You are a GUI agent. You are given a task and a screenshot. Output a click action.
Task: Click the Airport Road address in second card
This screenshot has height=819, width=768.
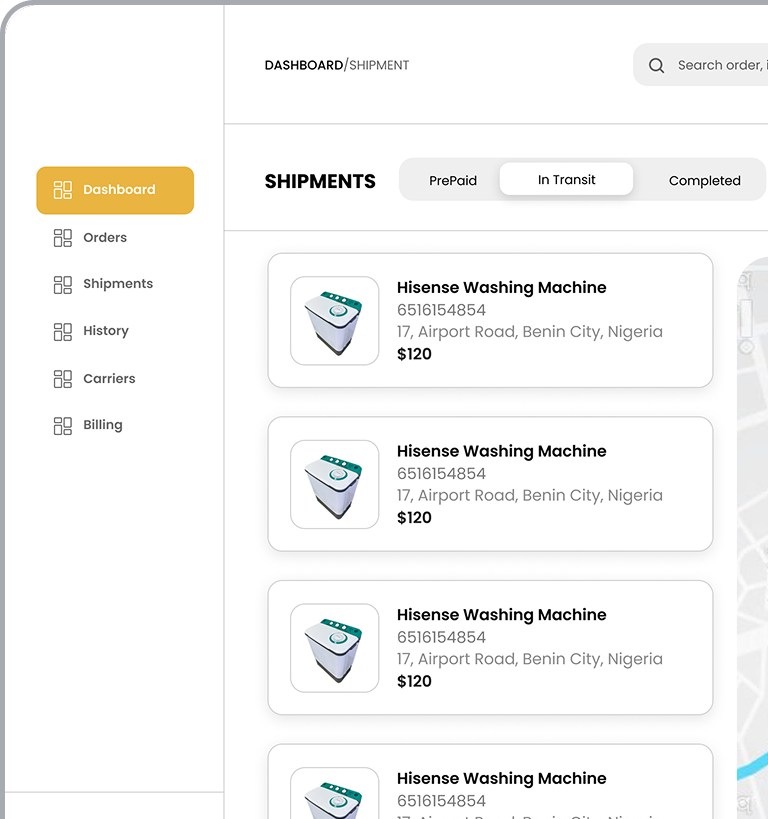coord(530,495)
